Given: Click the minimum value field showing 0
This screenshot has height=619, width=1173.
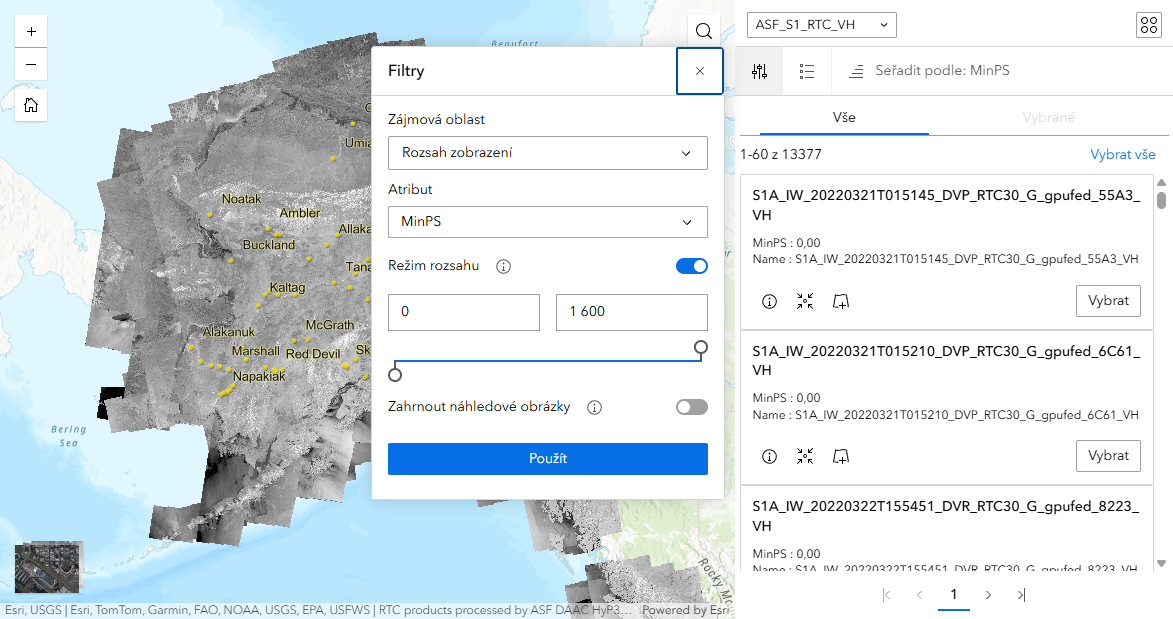Looking at the screenshot, I should tap(464, 312).
